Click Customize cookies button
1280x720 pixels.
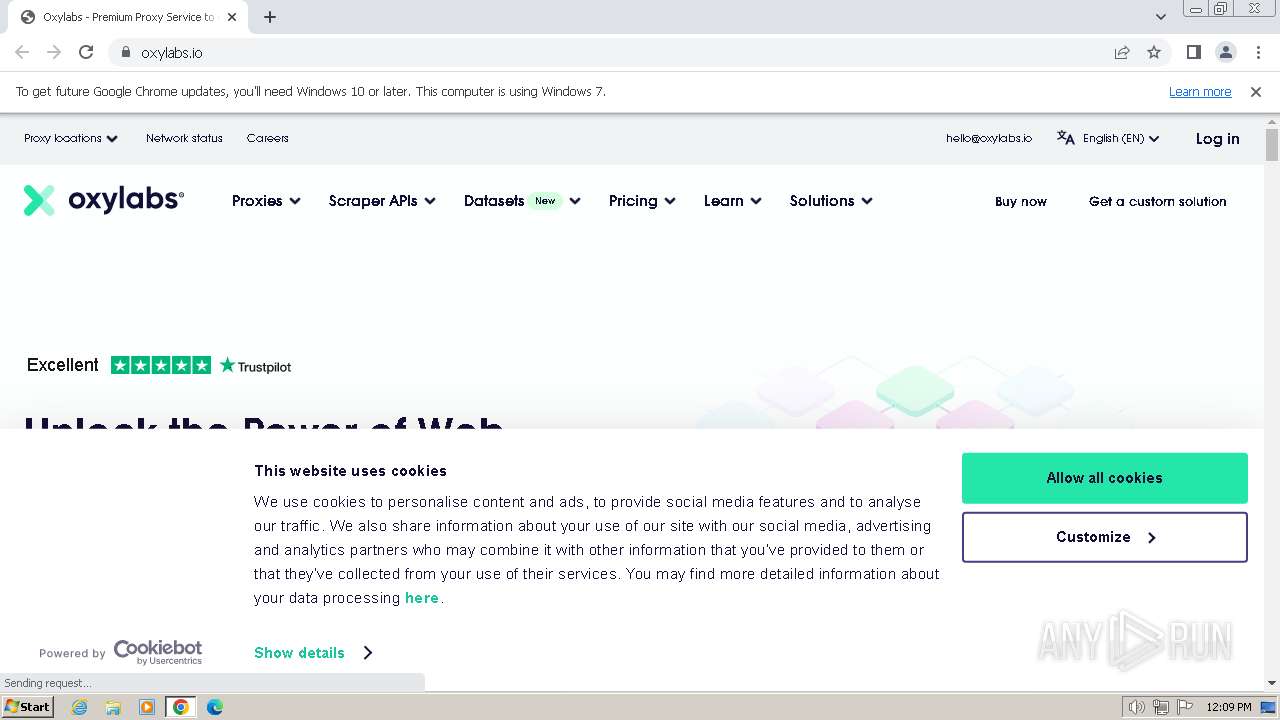(x=1105, y=537)
